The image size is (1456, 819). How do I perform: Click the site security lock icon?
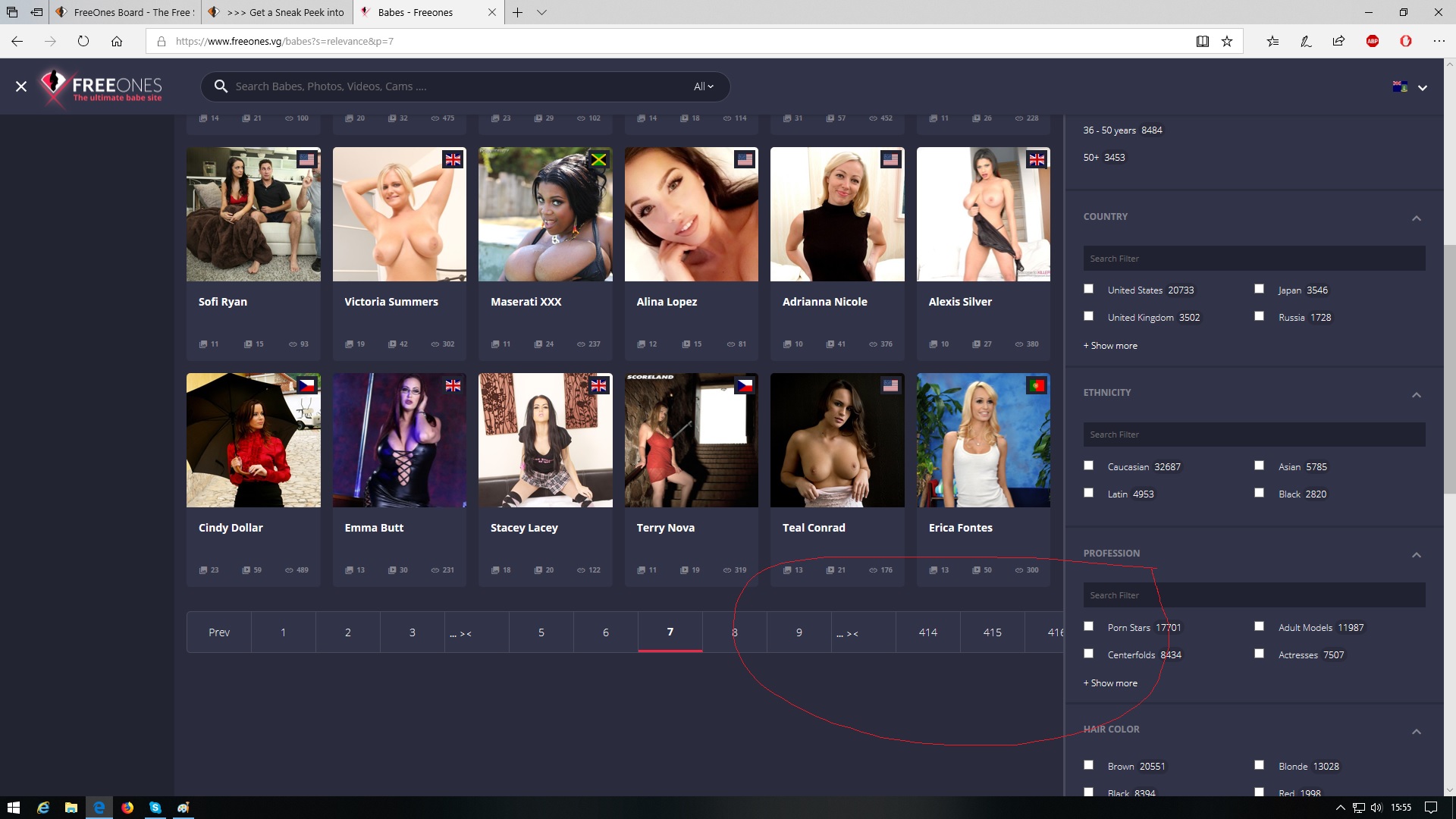[x=161, y=41]
